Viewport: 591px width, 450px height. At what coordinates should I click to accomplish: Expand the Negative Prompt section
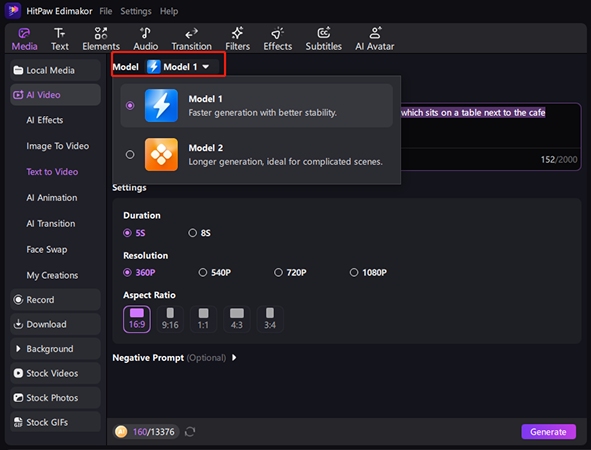[234, 357]
